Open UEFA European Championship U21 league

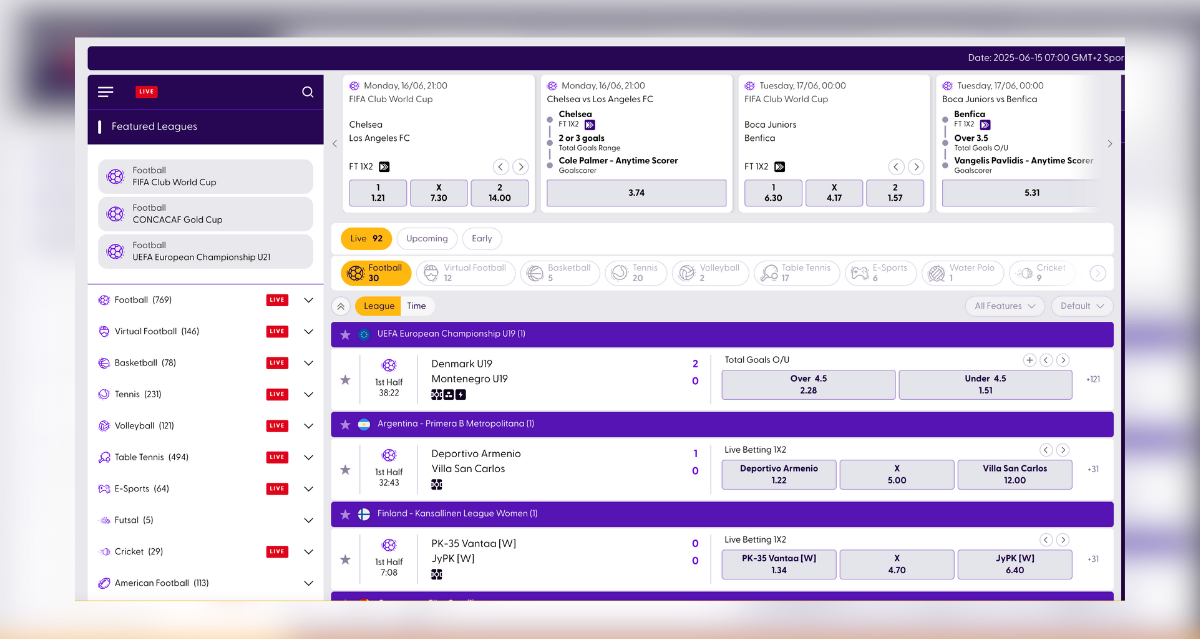pyautogui.click(x=205, y=251)
